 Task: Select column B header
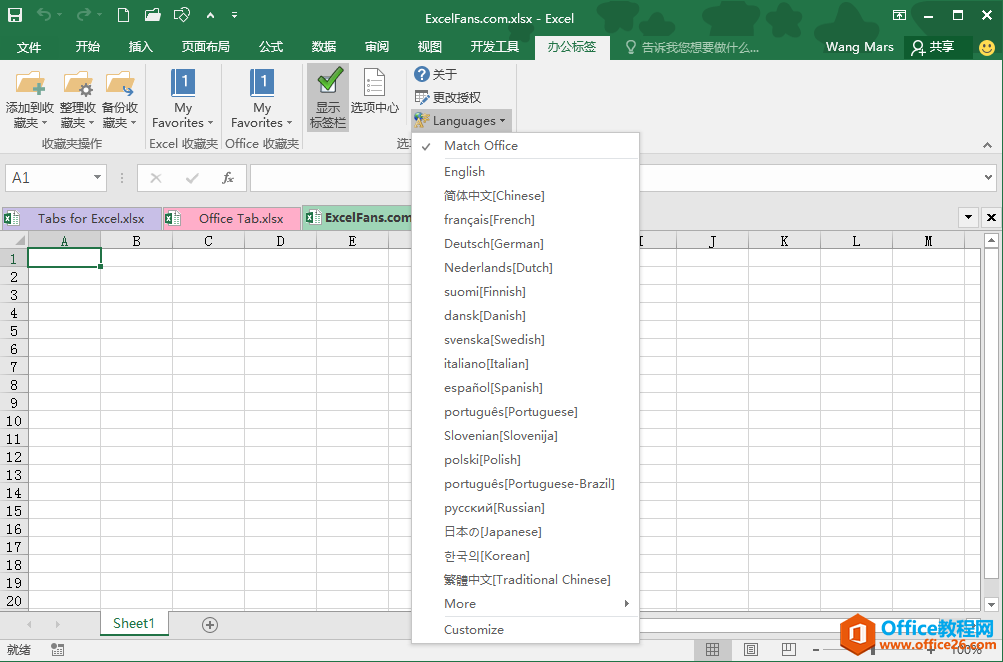tap(136, 241)
